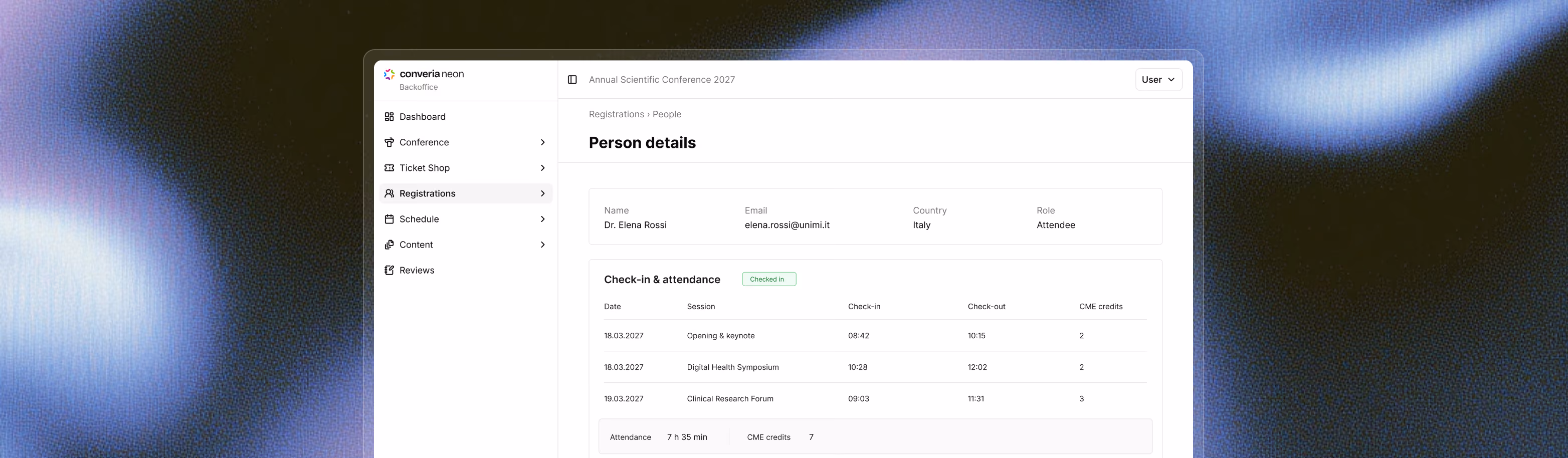Expand the Ticket Shop chevron
1568x458 pixels.
point(542,168)
